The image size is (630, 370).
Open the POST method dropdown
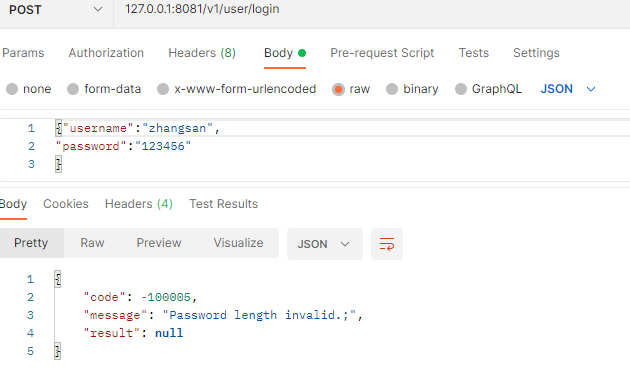[x=56, y=10]
